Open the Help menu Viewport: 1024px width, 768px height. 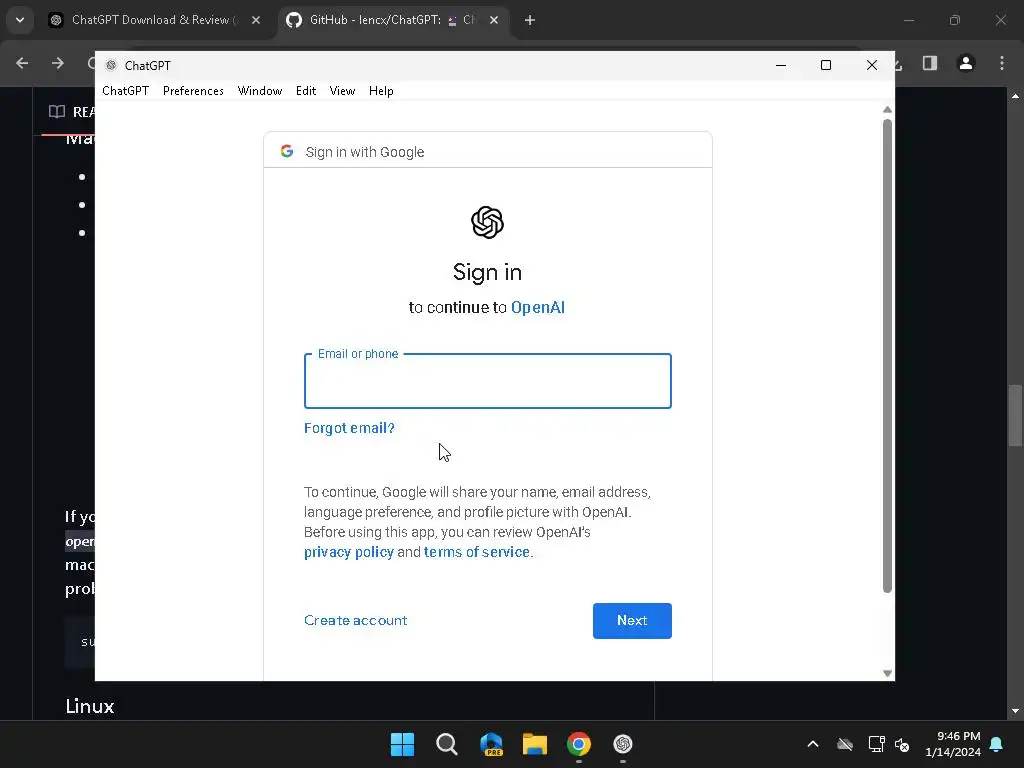point(381,91)
